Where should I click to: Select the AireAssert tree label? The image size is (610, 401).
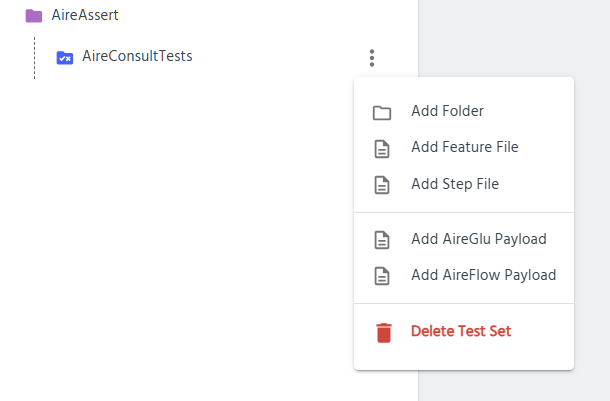85,16
